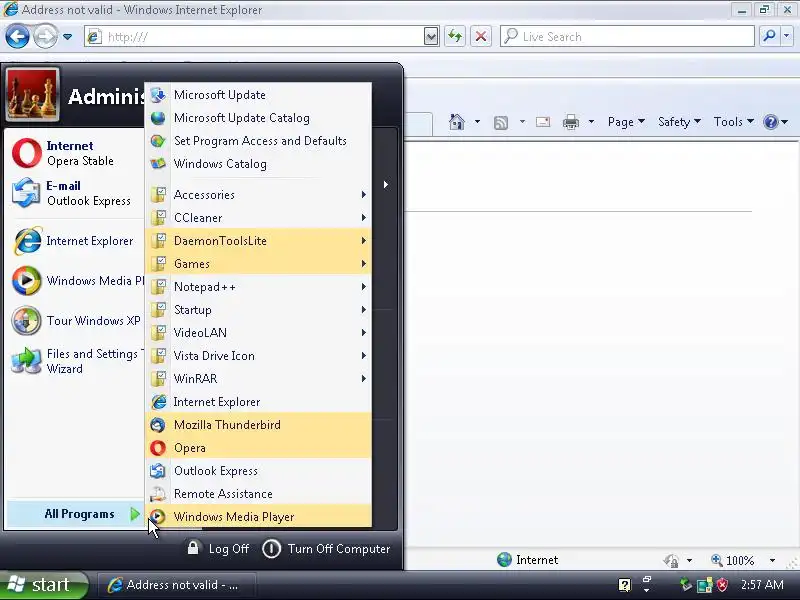Image resolution: width=800 pixels, height=600 pixels.
Task: Click the Notepad++ folder icon
Action: pos(159,287)
